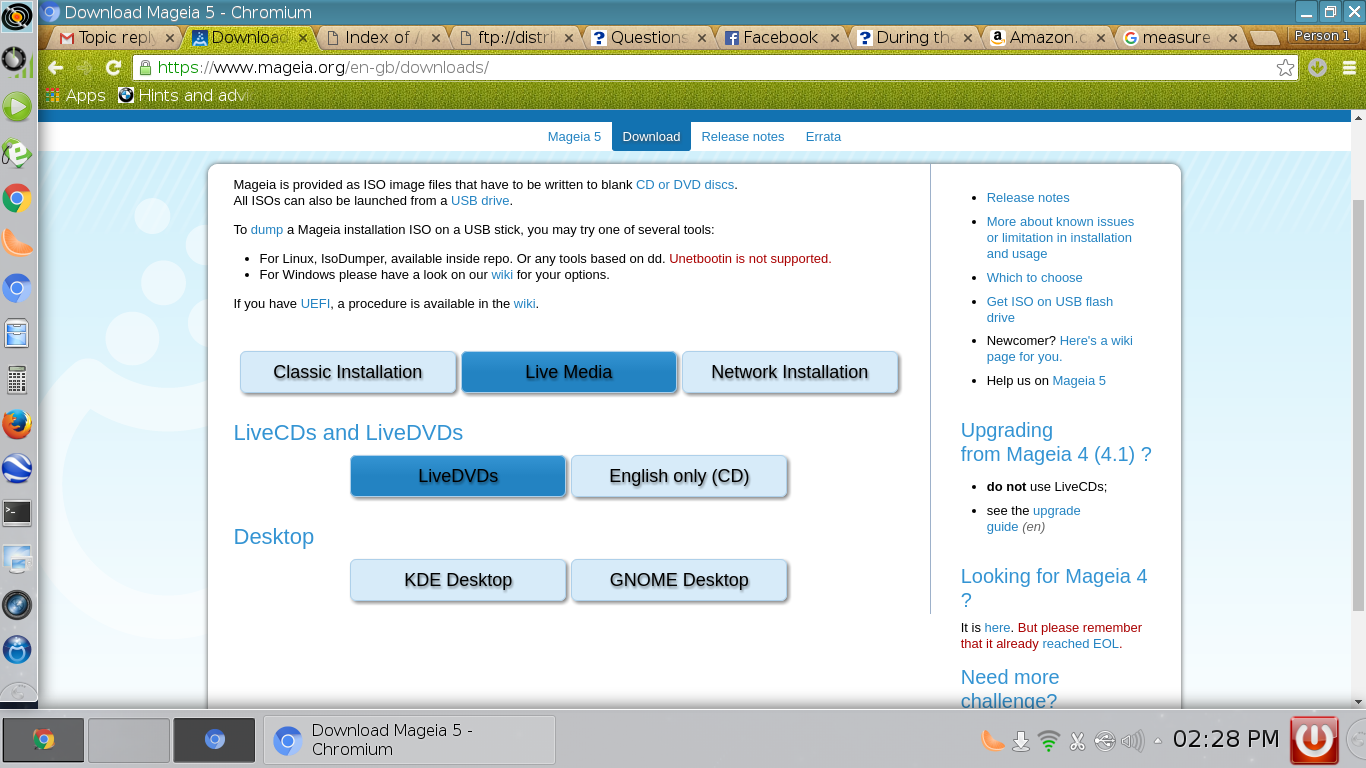Open the Chrome thumbnail in bottom panel

click(x=43, y=740)
